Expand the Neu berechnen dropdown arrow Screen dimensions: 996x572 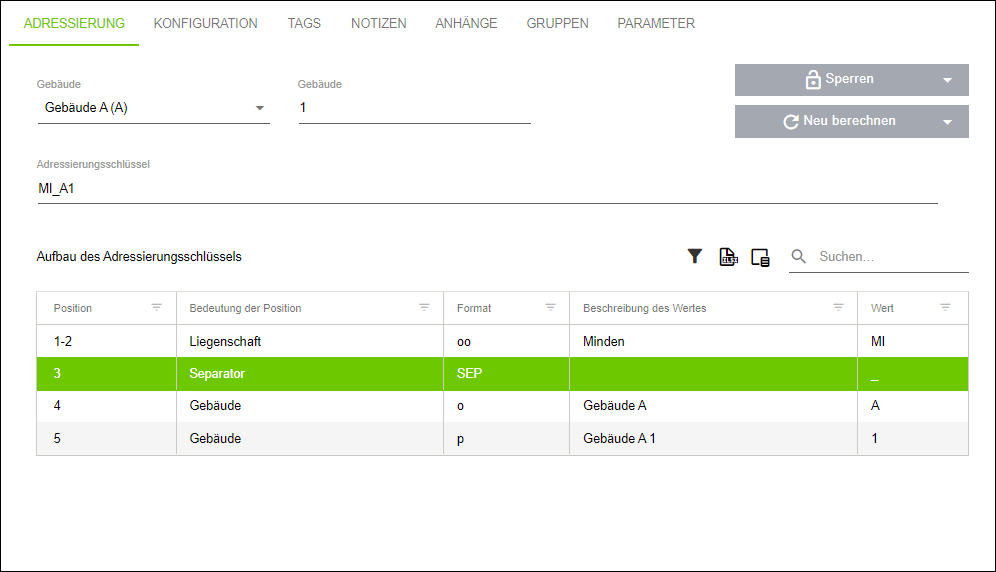pyautogui.click(x=947, y=122)
